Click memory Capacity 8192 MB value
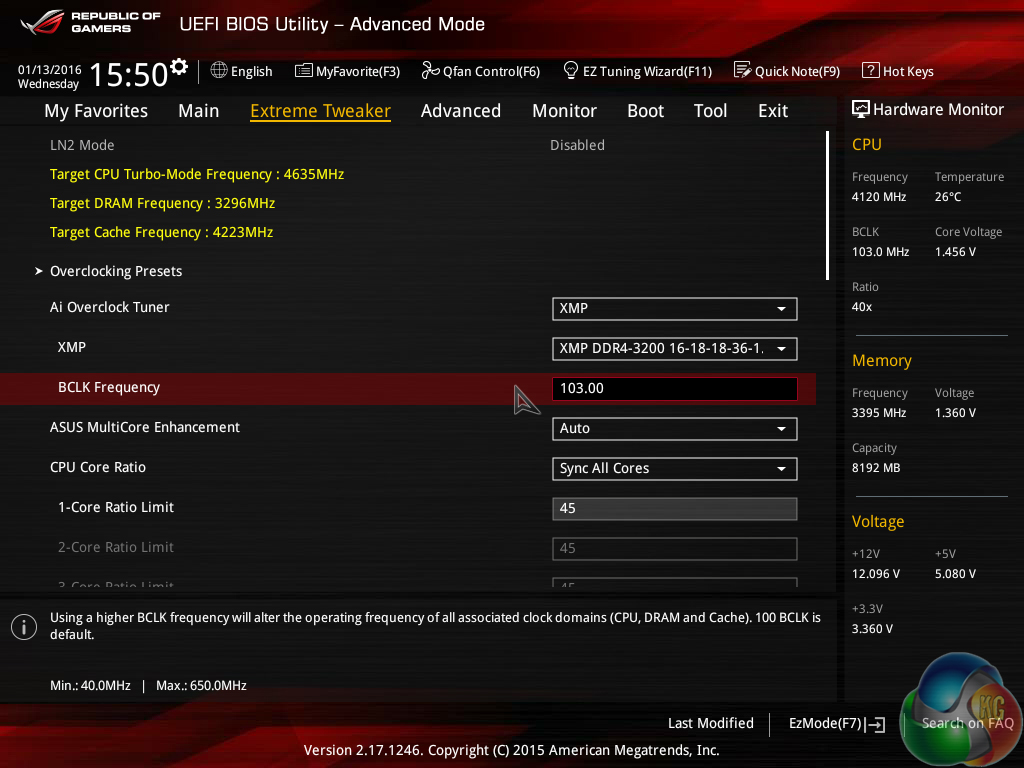The image size is (1024, 768). tap(876, 468)
